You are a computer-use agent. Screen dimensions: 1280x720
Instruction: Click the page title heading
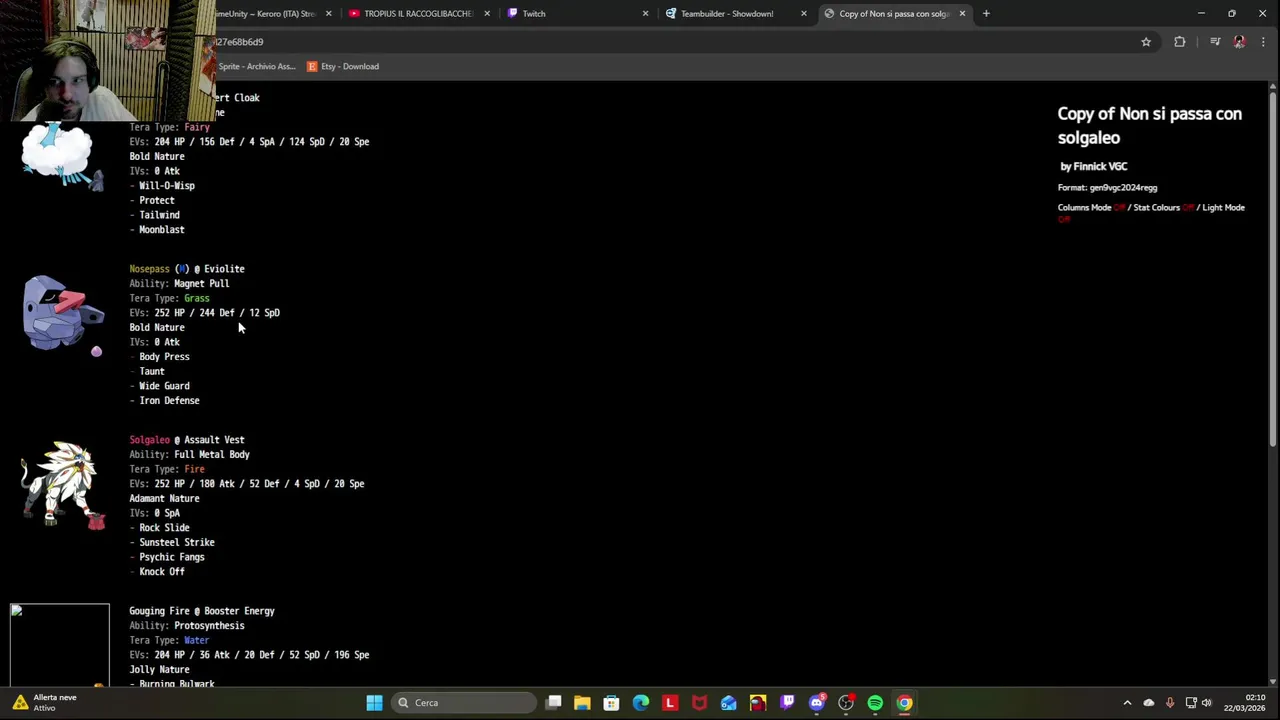coord(1150,126)
